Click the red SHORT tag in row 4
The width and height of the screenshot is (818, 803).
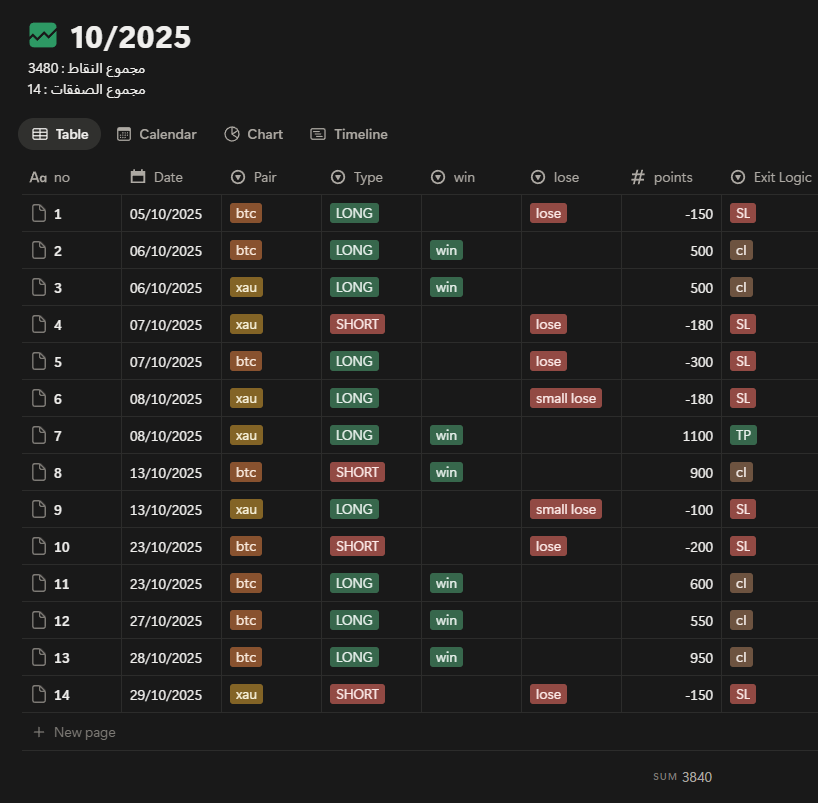[x=357, y=324]
